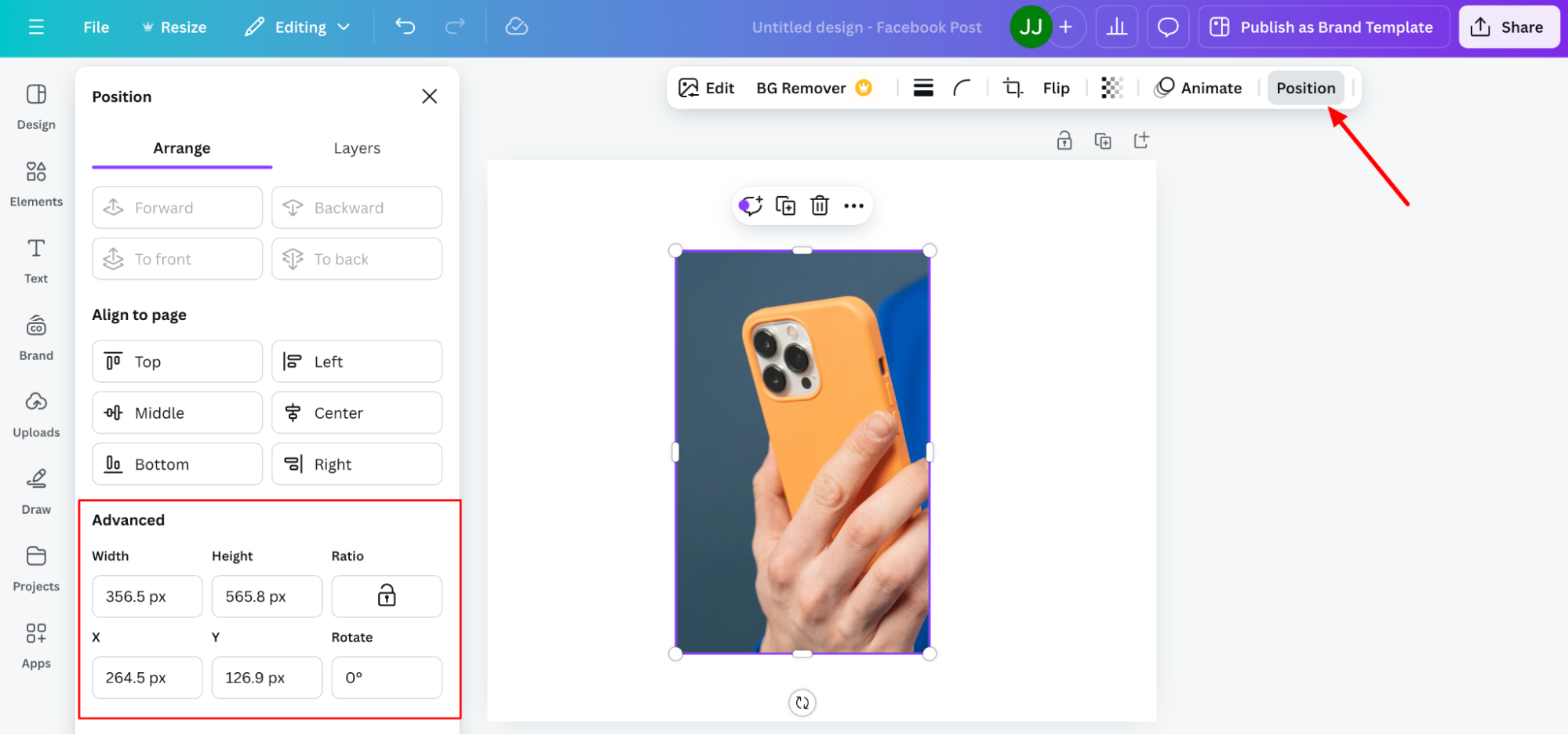The image size is (1568, 735).
Task: Click the Backward arrange button
Action: pyautogui.click(x=357, y=208)
